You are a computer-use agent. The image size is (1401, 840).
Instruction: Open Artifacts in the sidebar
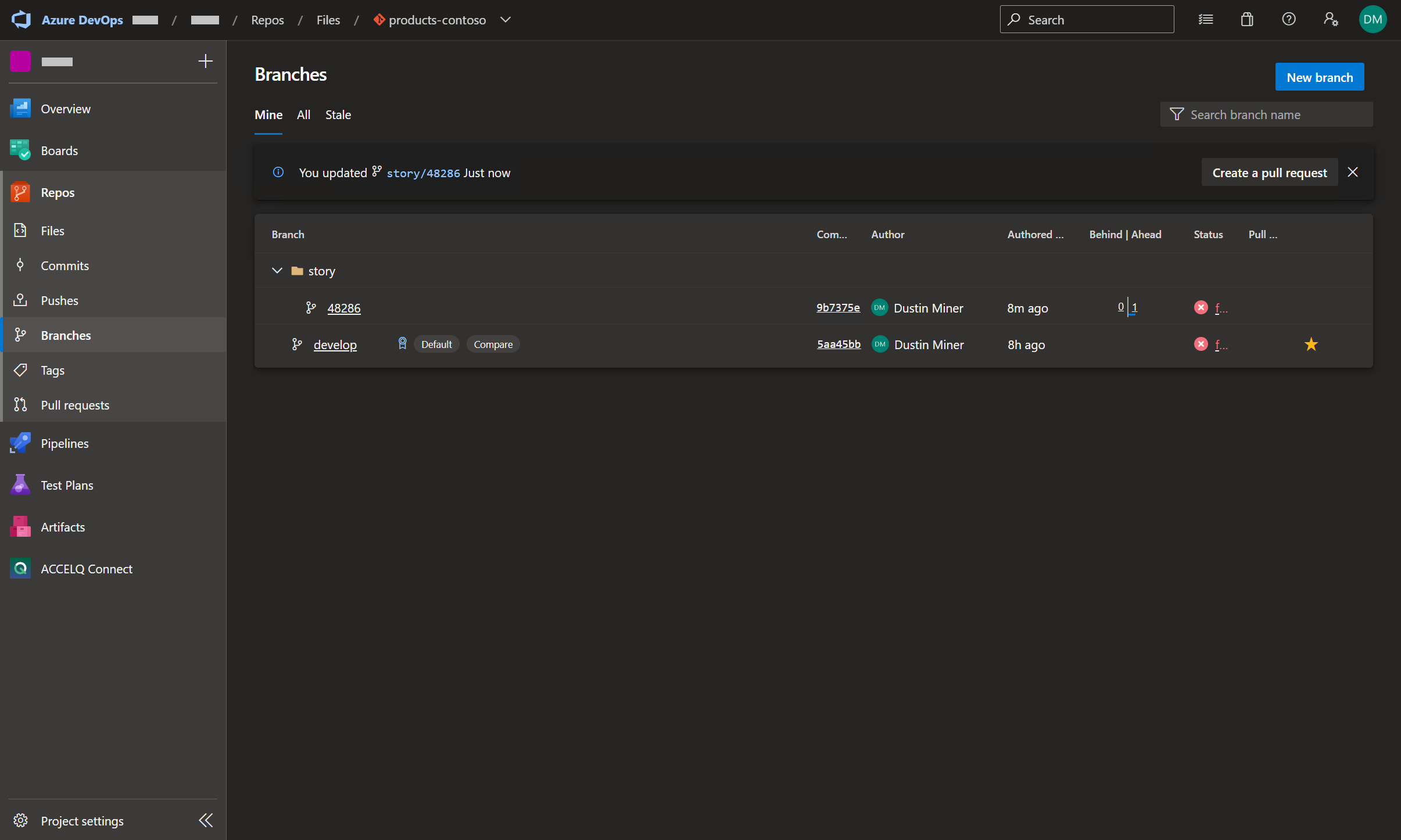point(62,527)
